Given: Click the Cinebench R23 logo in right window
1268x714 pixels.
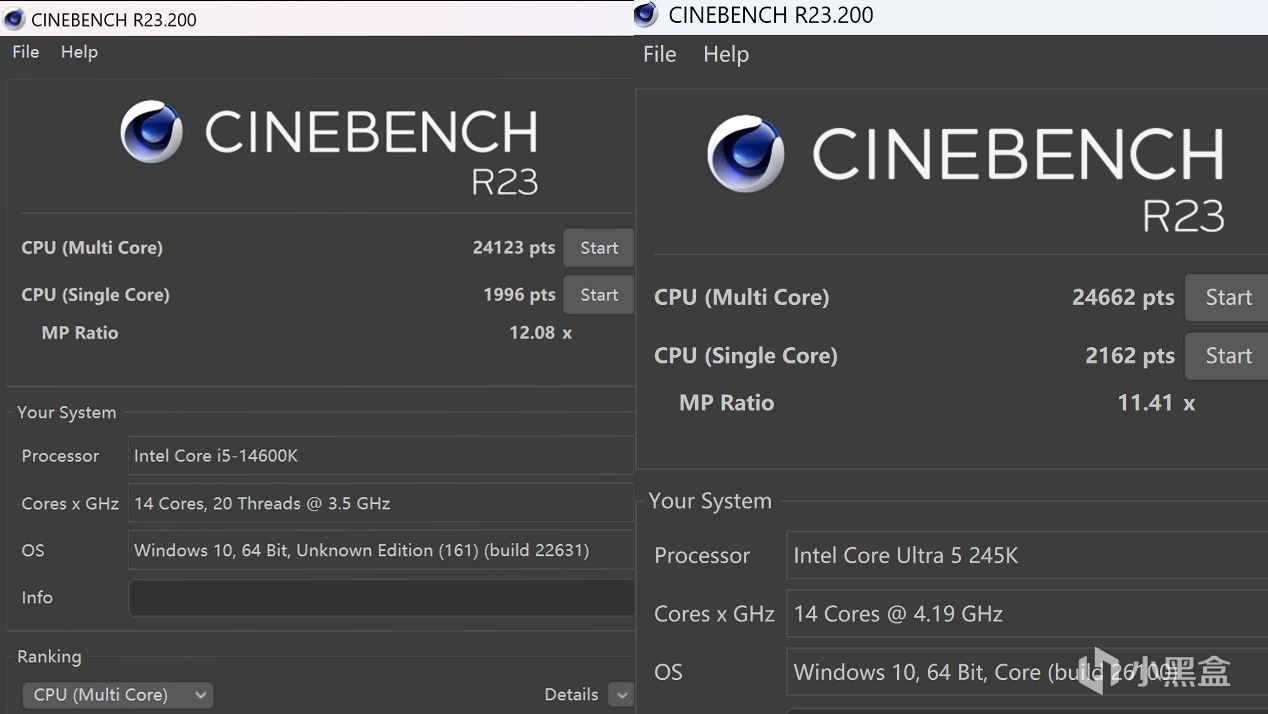Looking at the screenshot, I should [966, 173].
